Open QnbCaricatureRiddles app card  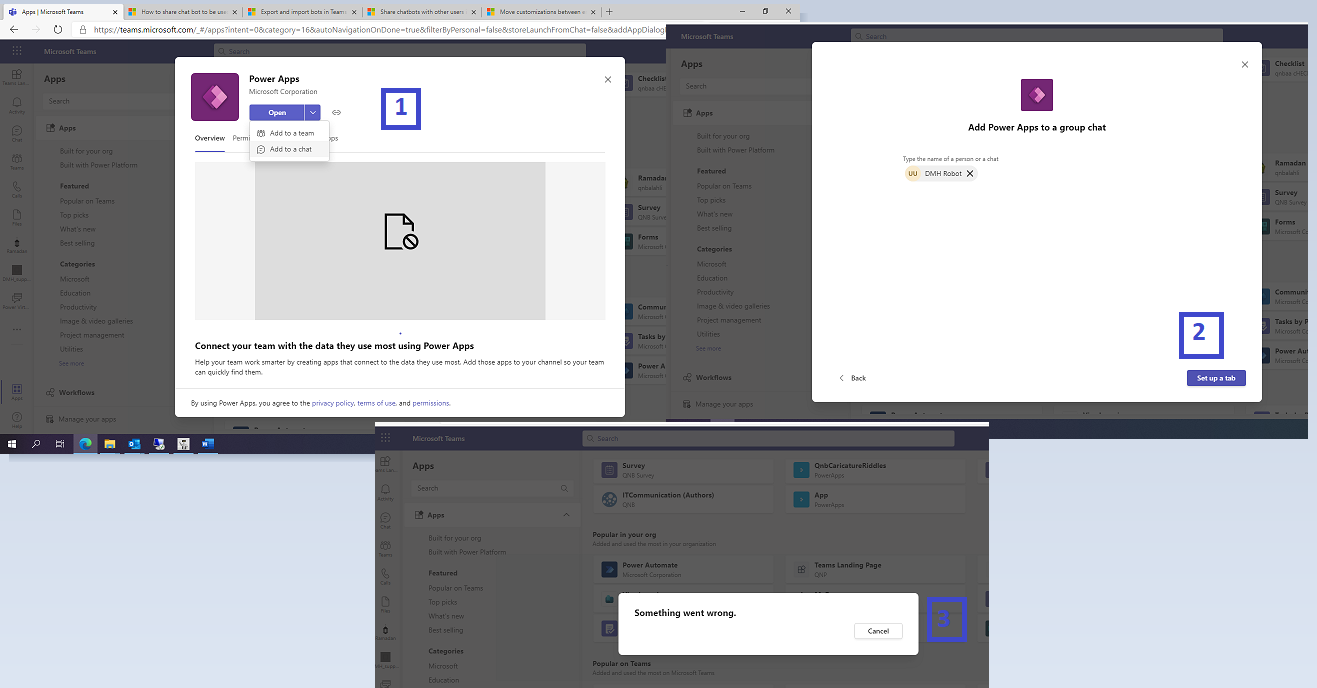[877, 470]
